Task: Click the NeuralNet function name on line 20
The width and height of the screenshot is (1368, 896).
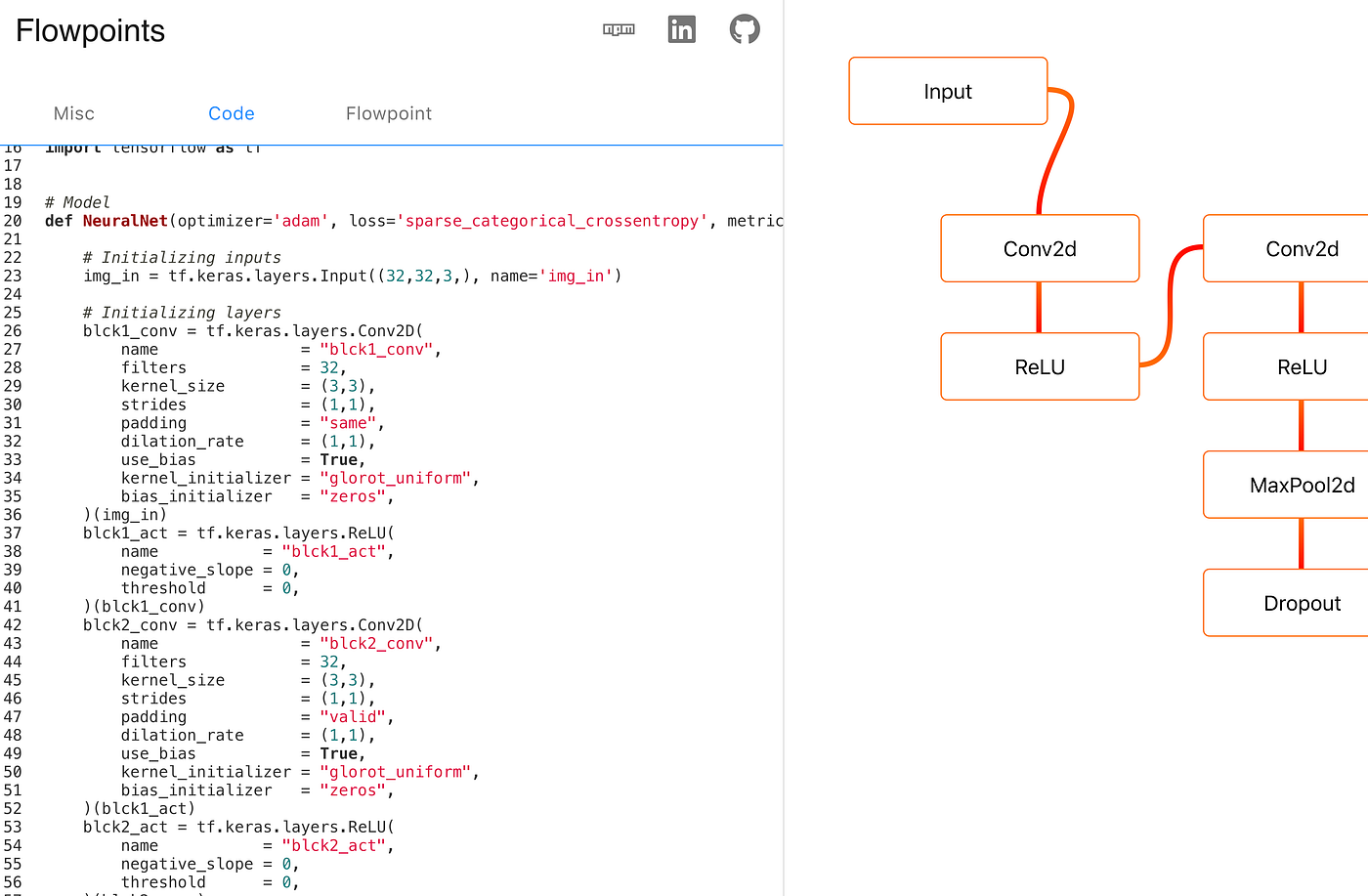Action: click(x=125, y=221)
